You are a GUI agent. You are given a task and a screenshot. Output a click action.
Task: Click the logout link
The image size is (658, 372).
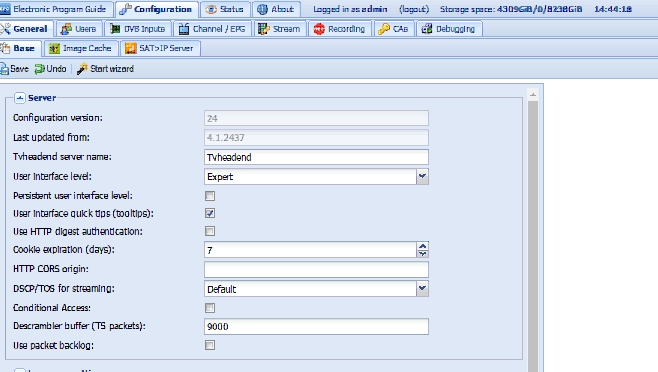coord(414,9)
